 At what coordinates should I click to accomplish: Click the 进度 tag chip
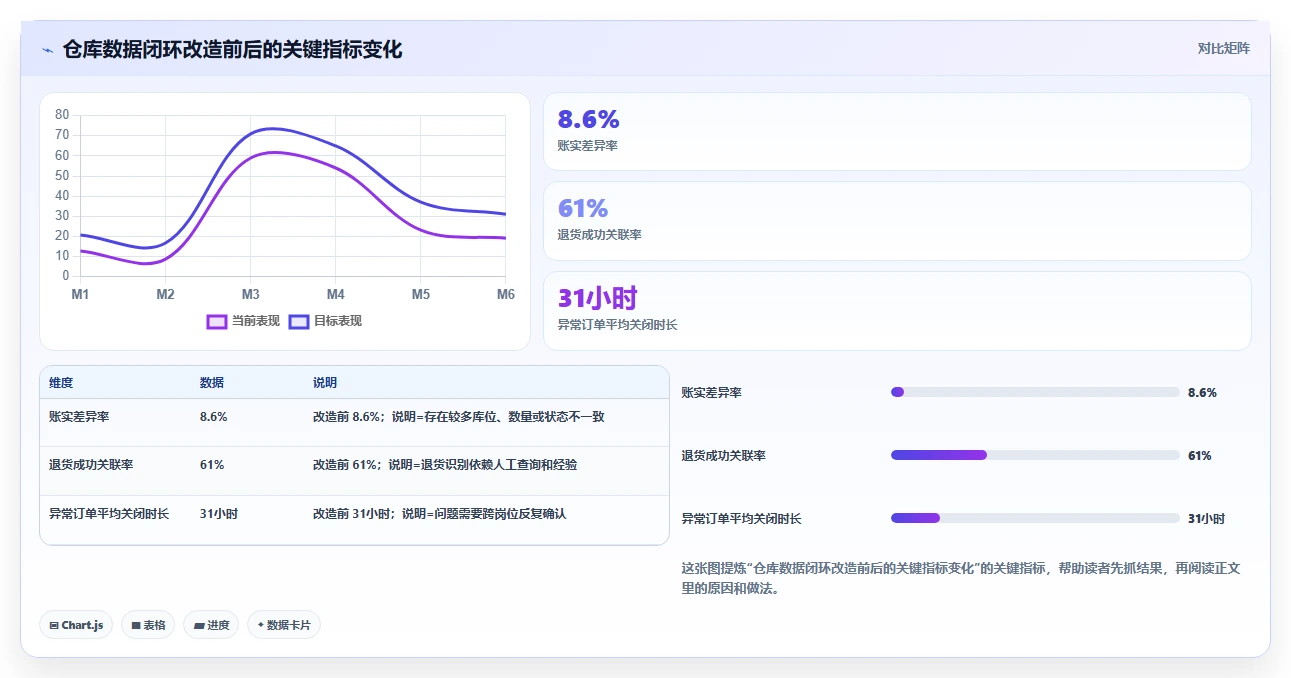211,625
